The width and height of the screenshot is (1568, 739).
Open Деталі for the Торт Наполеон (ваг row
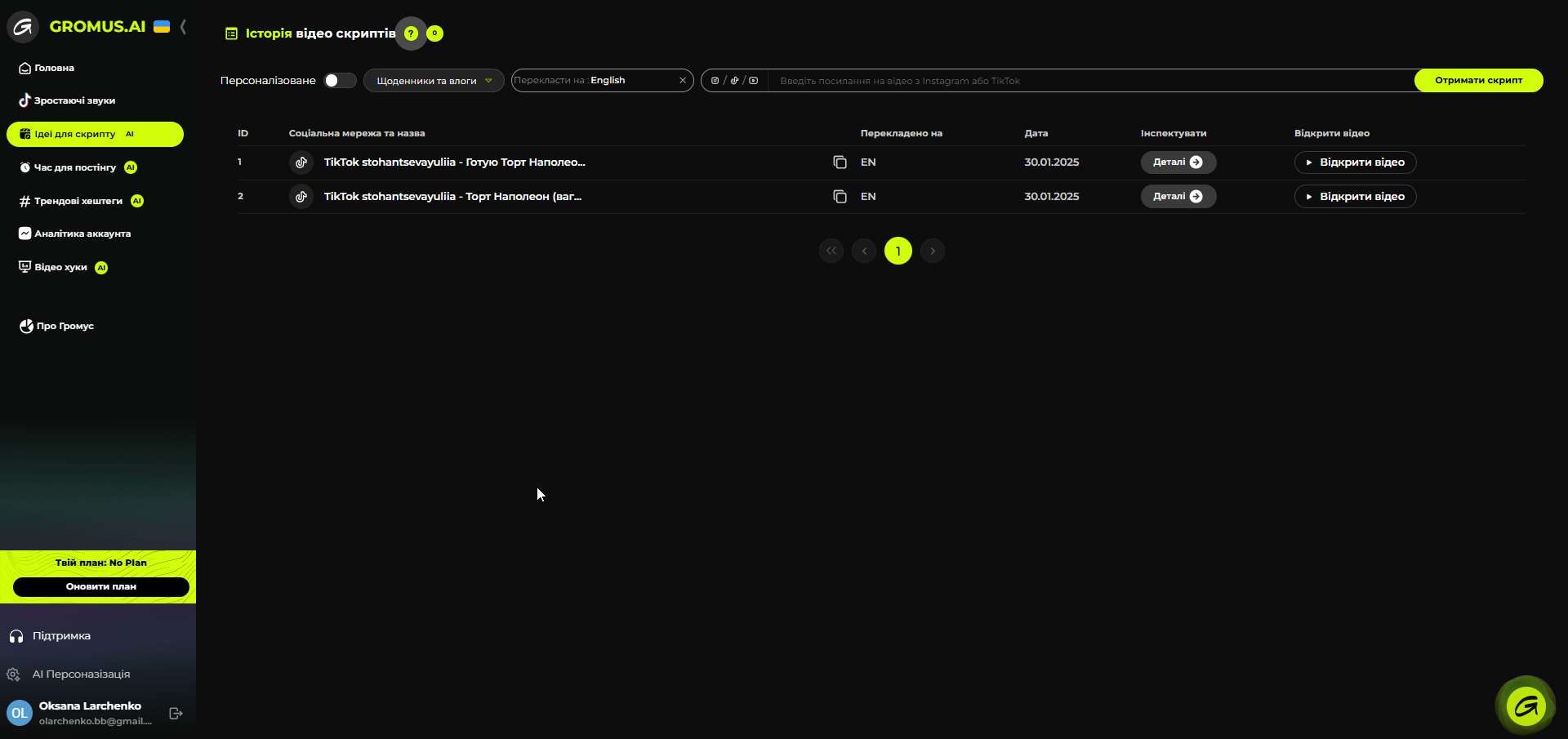[1178, 197]
